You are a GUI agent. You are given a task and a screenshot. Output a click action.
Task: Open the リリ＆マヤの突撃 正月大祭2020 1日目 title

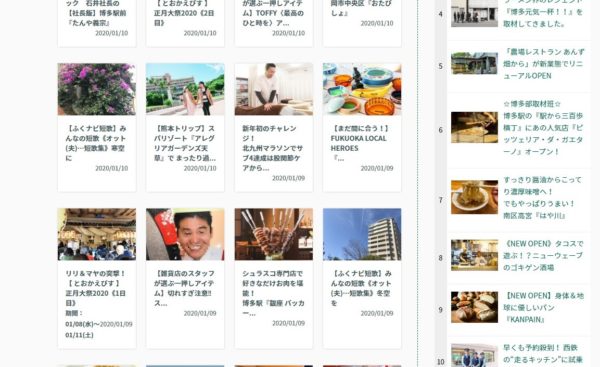96,288
